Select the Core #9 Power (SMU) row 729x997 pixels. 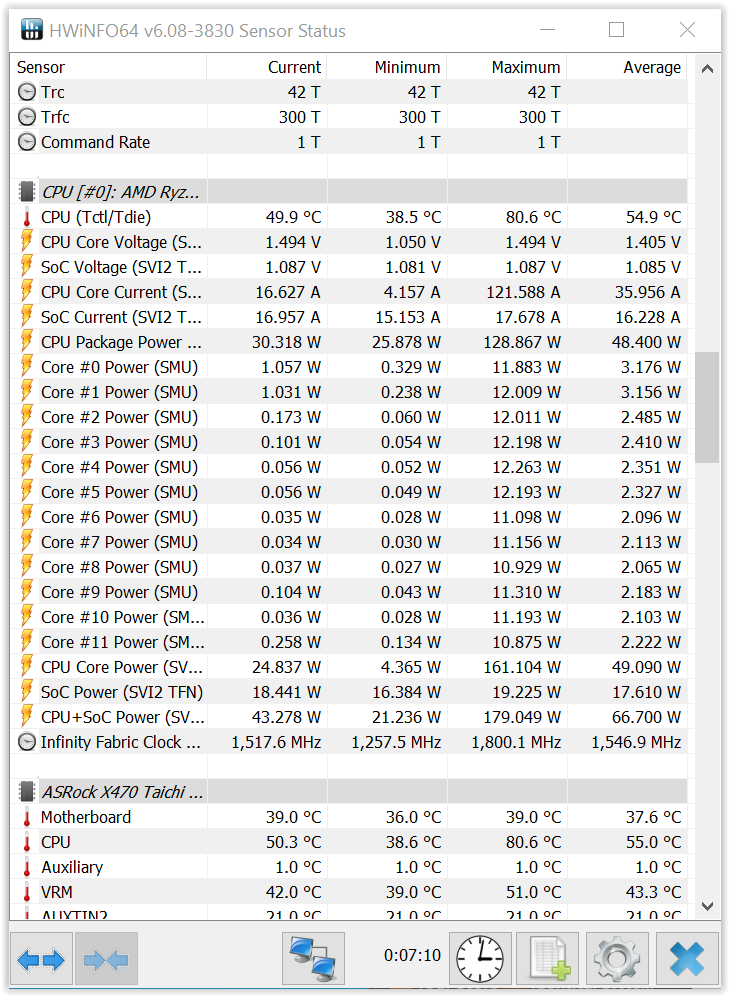(x=349, y=592)
